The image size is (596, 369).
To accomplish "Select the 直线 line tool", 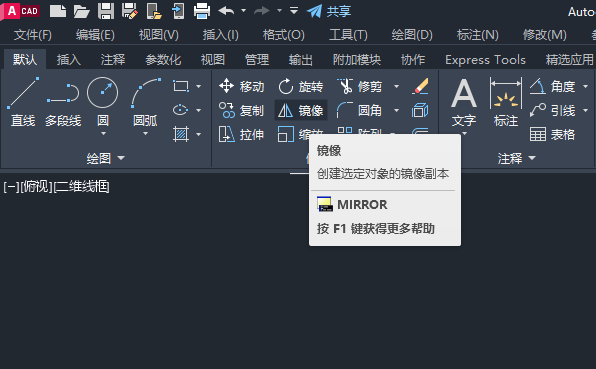I will pyautogui.click(x=23, y=102).
